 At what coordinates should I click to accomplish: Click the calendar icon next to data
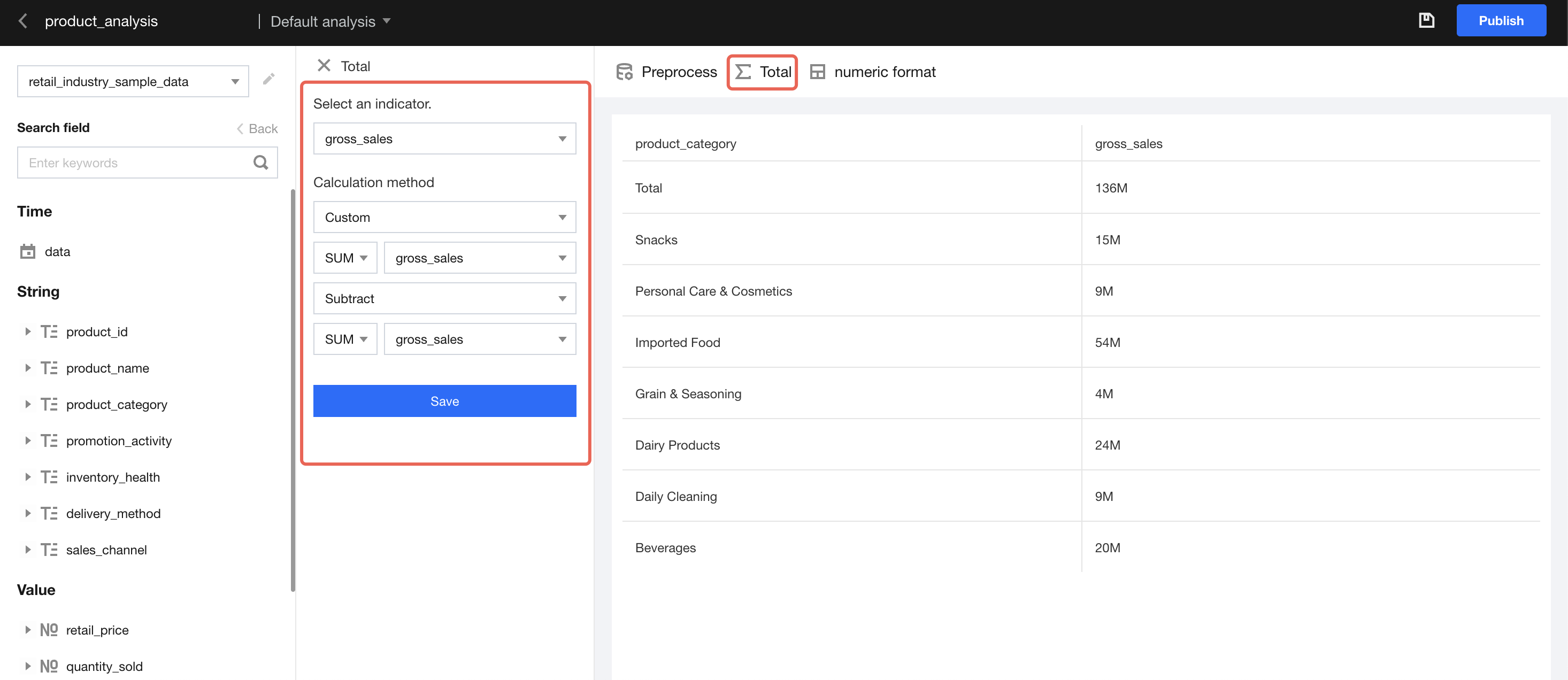click(x=28, y=251)
